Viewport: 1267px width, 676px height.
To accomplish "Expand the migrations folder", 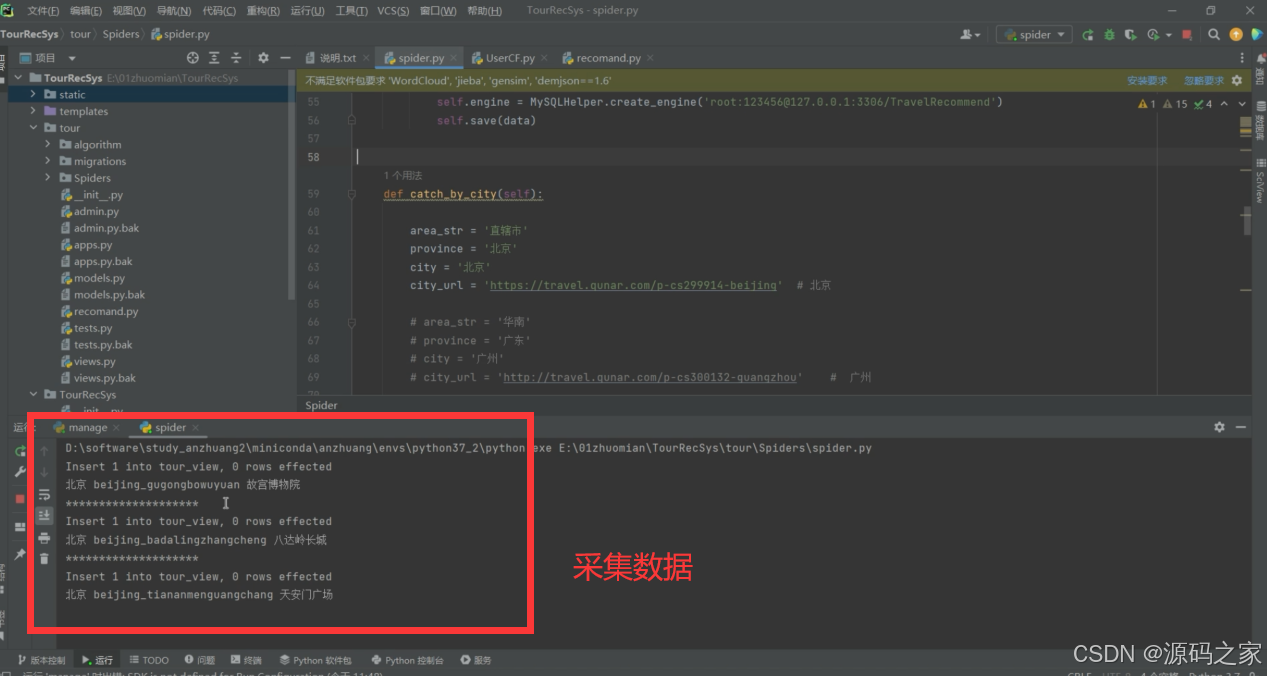I will pos(48,161).
